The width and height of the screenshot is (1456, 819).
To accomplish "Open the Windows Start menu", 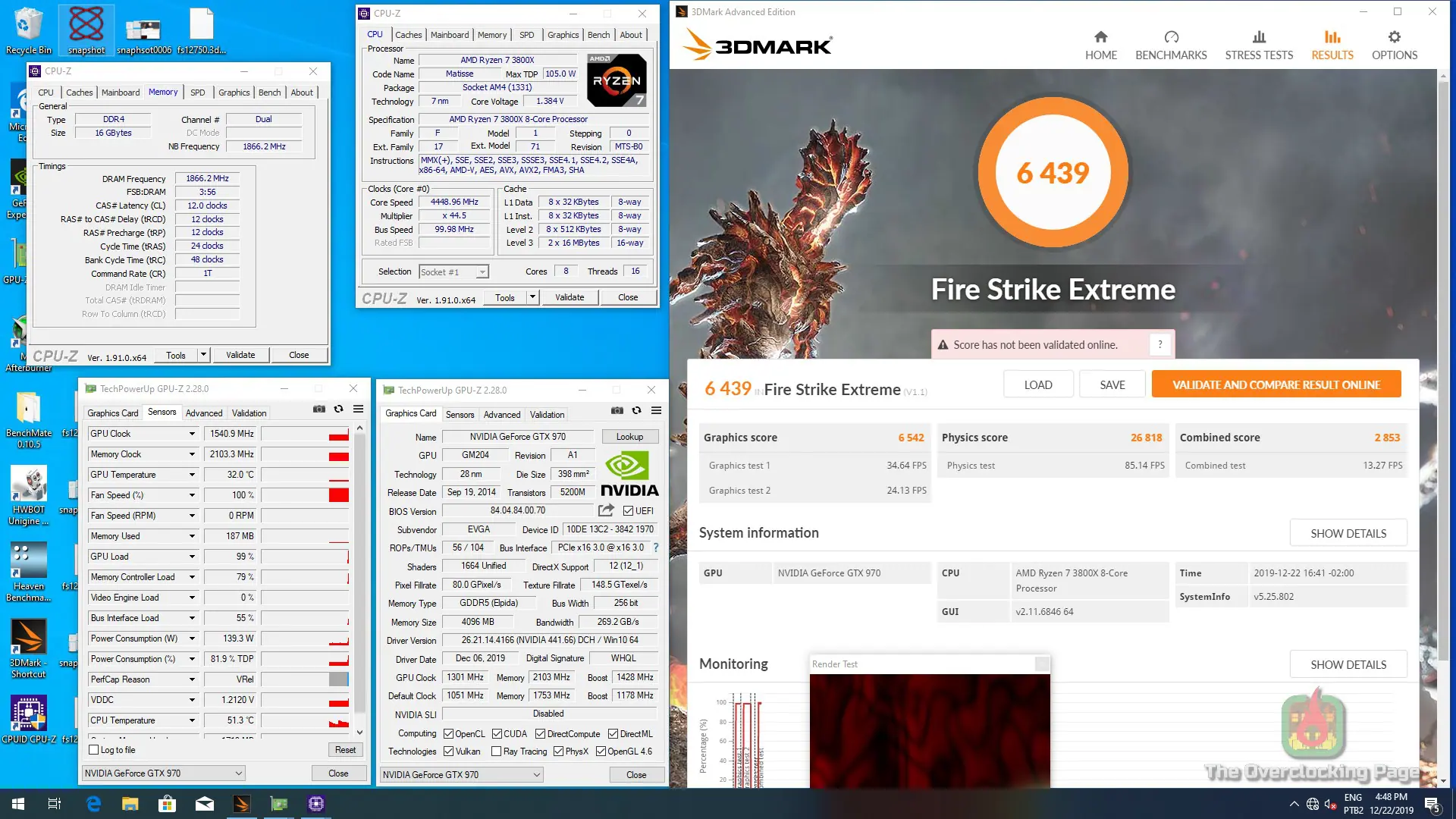I will [18, 804].
